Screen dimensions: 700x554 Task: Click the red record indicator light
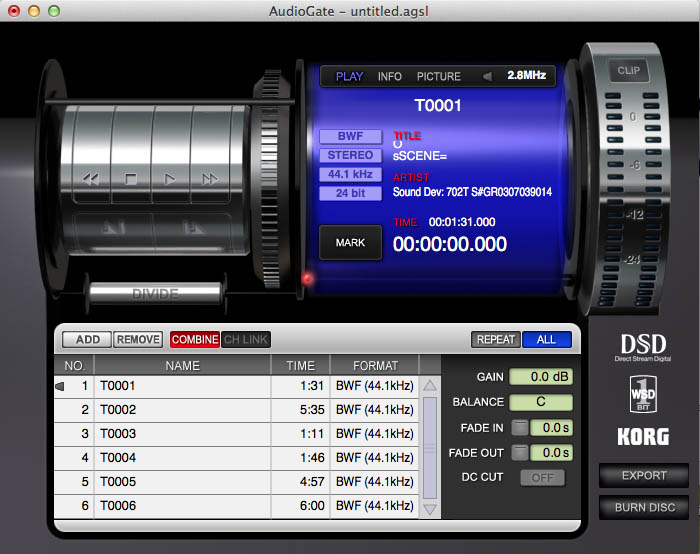[309, 278]
